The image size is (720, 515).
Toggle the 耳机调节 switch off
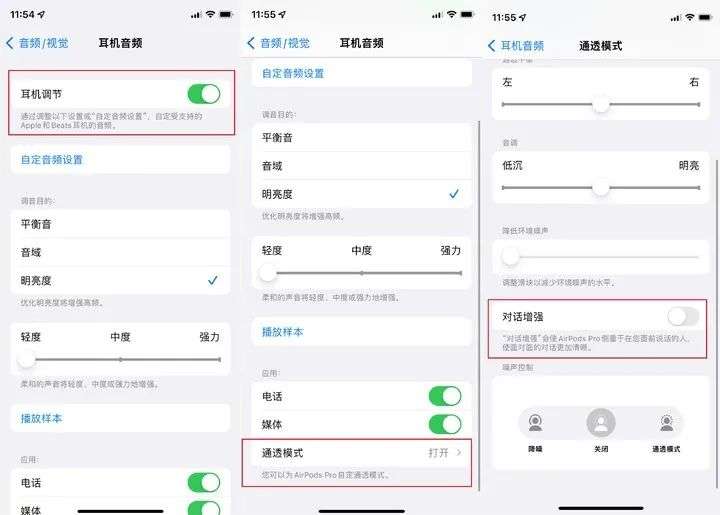click(x=204, y=94)
